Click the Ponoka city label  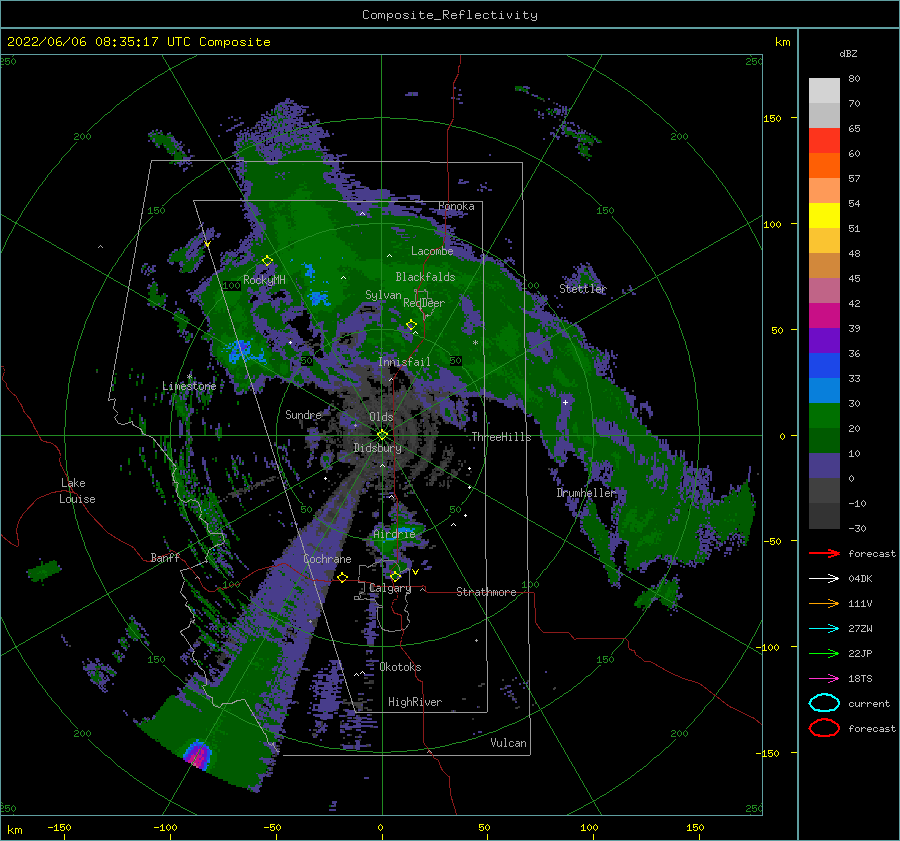[x=456, y=206]
